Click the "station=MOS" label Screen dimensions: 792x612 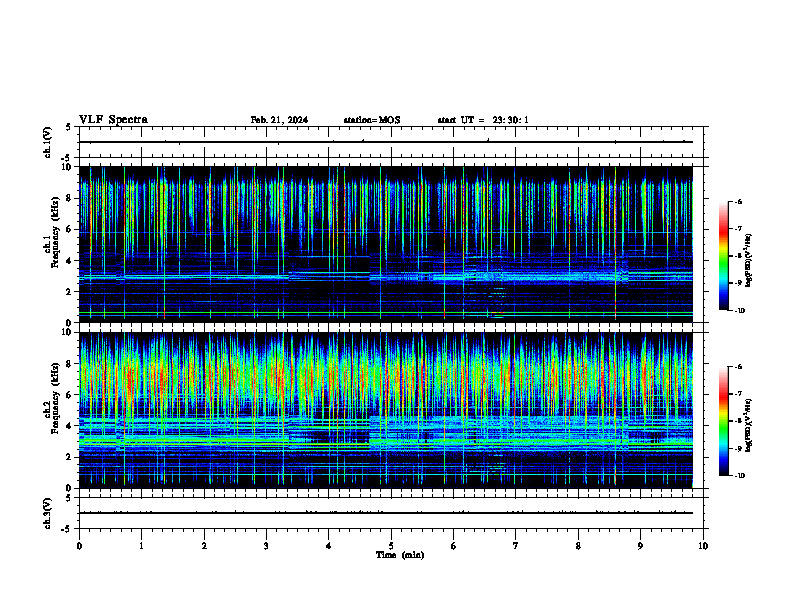click(x=372, y=120)
